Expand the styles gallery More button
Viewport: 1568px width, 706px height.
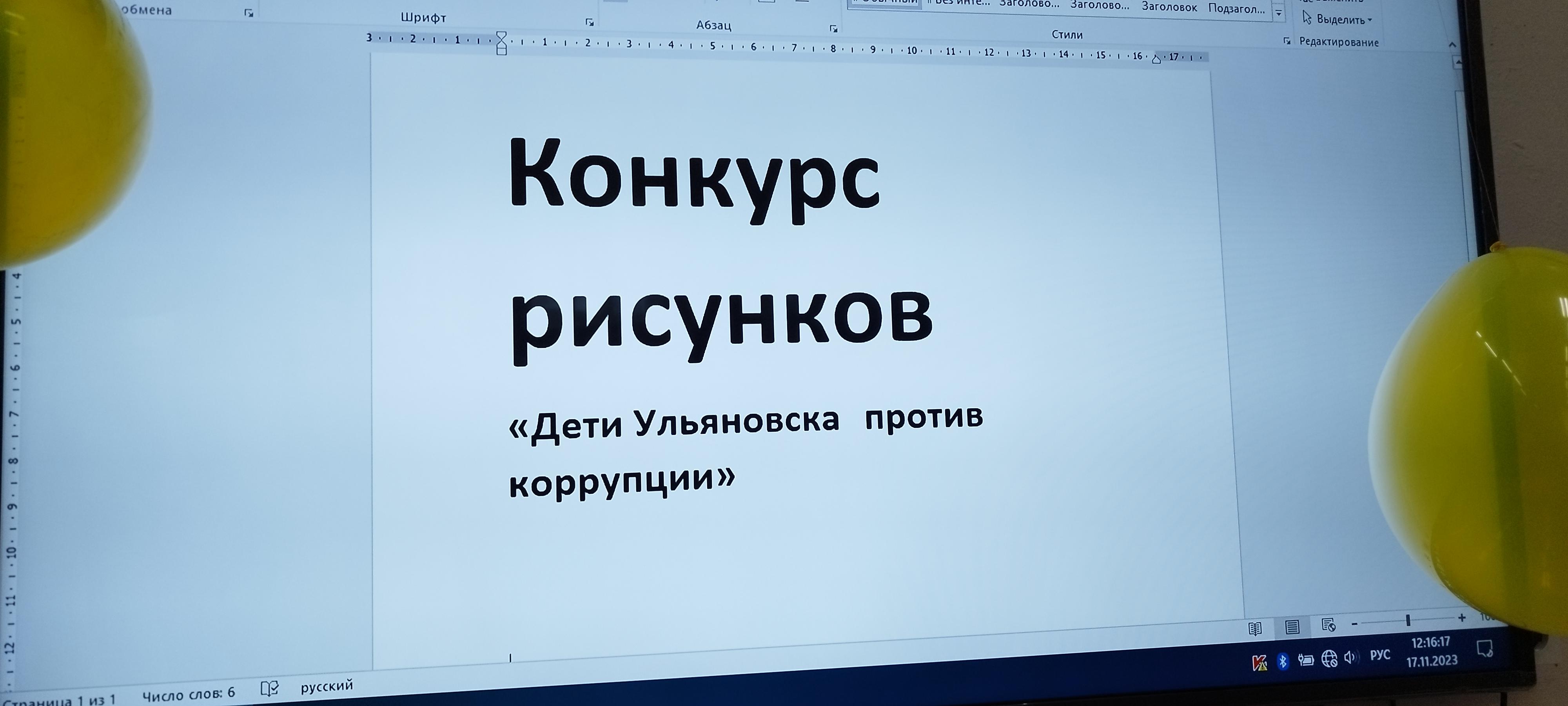coord(1278,12)
